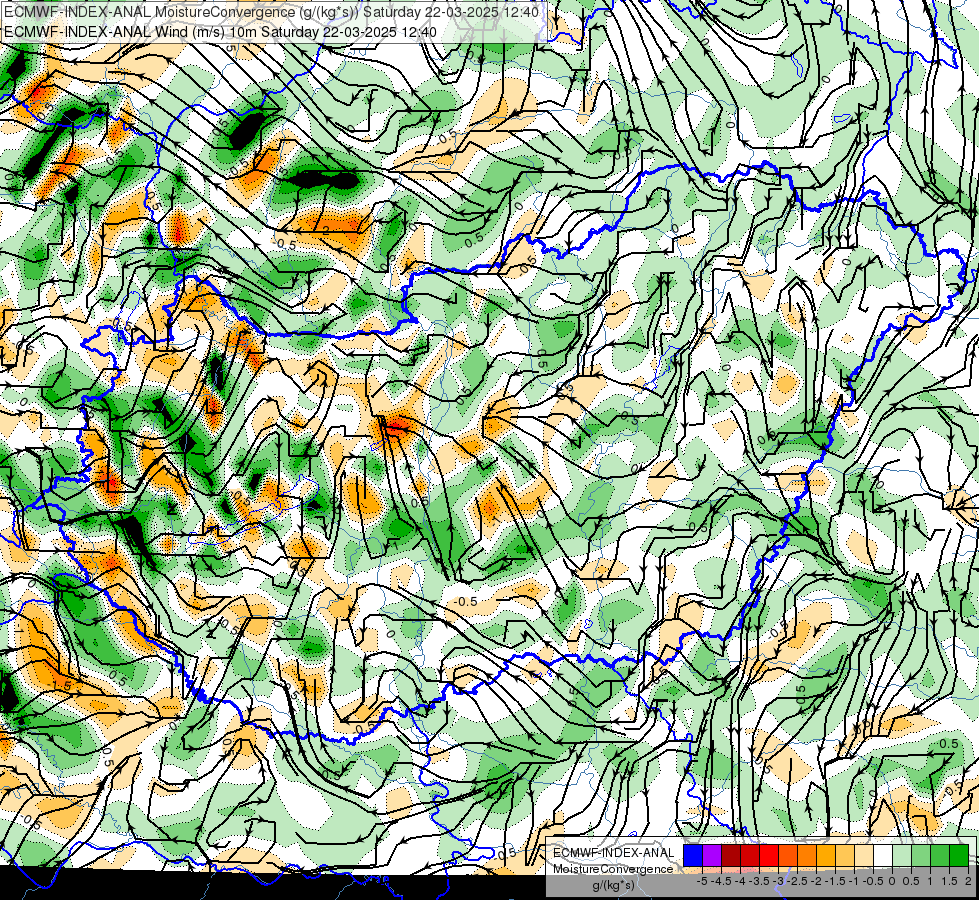979x900 pixels.
Task: Click the ECMWF-INDEX-ANAL label in the legend
Action: [614, 853]
